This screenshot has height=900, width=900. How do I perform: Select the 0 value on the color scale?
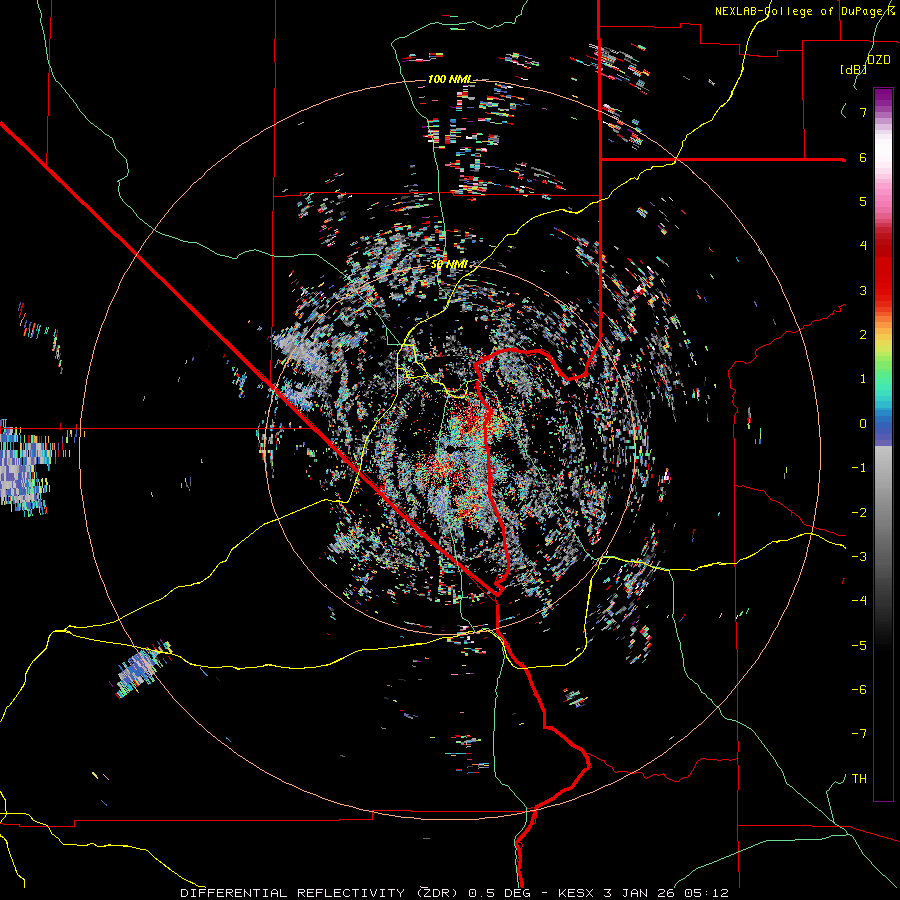pyautogui.click(x=863, y=424)
